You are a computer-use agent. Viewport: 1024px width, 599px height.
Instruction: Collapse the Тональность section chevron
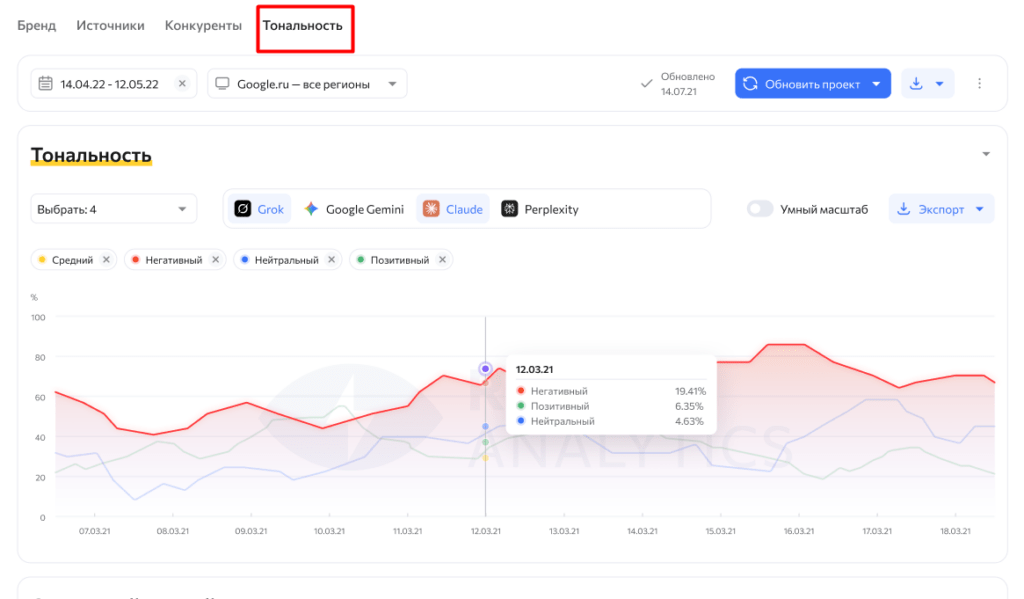[986, 155]
